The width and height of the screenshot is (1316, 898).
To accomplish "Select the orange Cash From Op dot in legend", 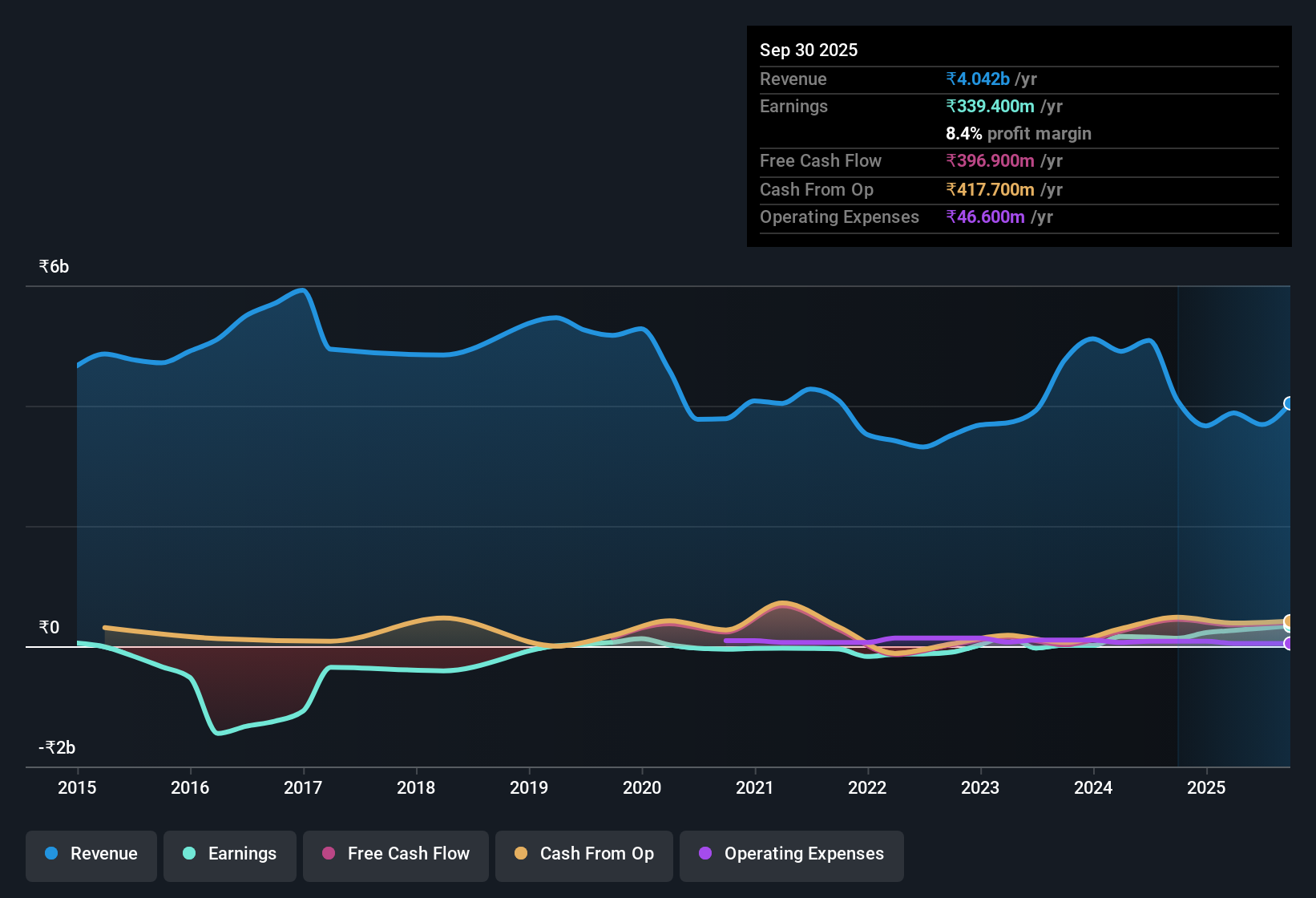I will tap(521, 854).
